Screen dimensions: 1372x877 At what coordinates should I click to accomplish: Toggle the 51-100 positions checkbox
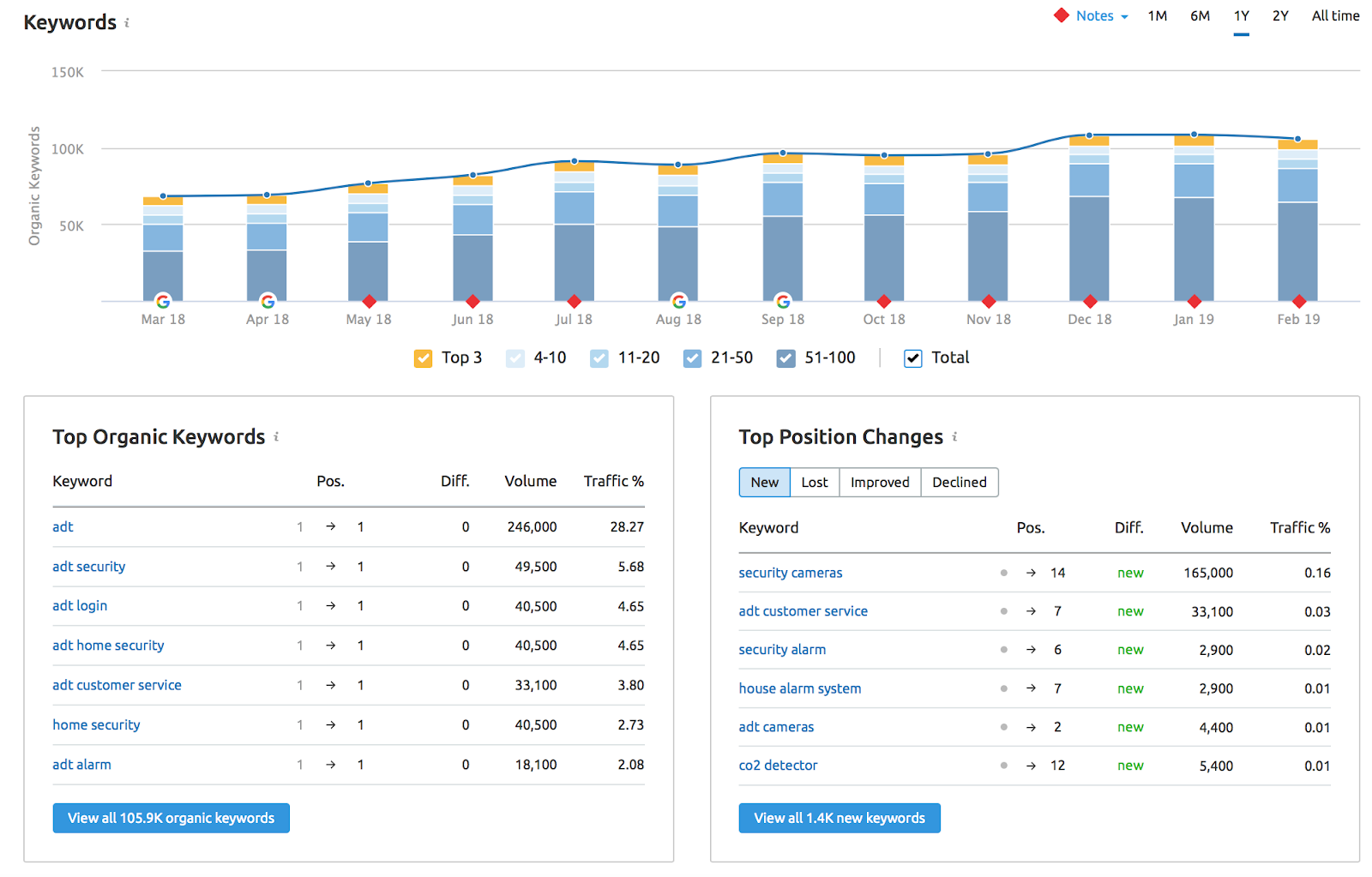coord(785,358)
